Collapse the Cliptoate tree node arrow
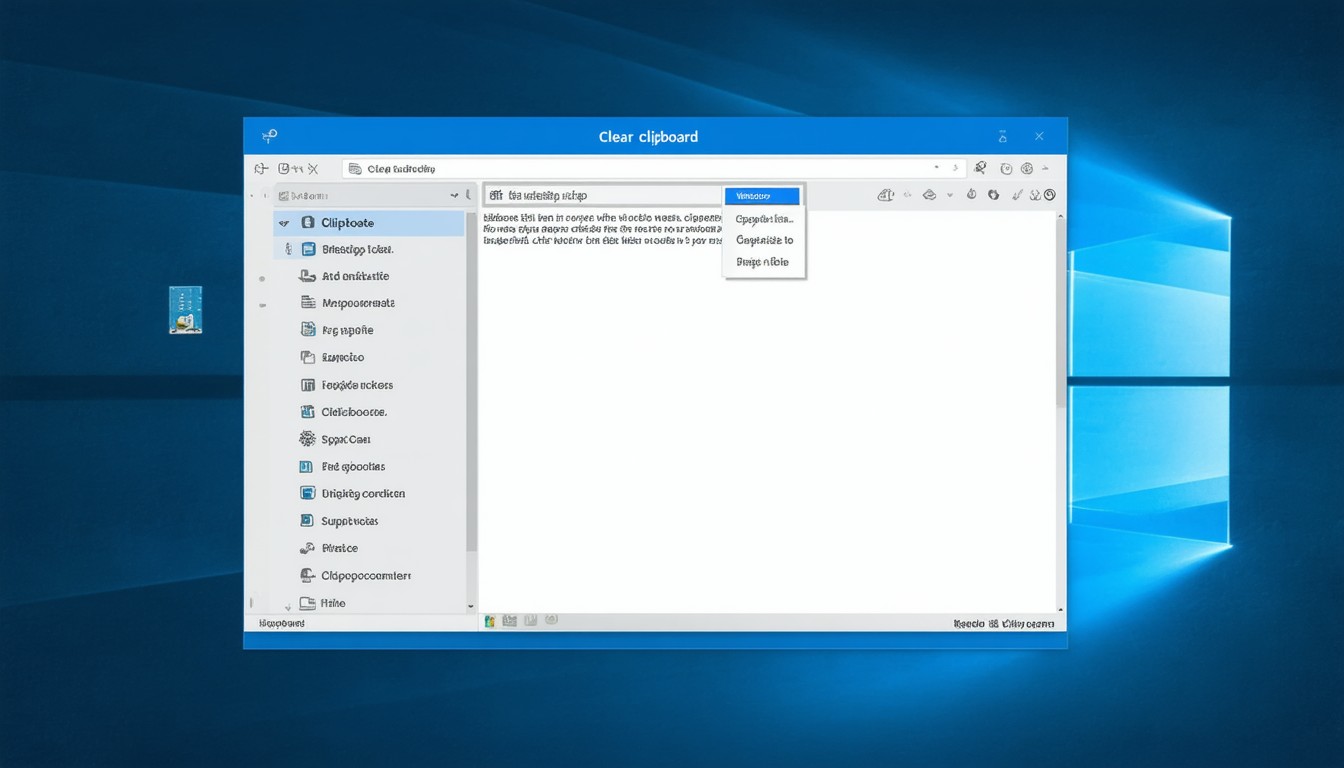The height and width of the screenshot is (768, 1344). (x=284, y=223)
